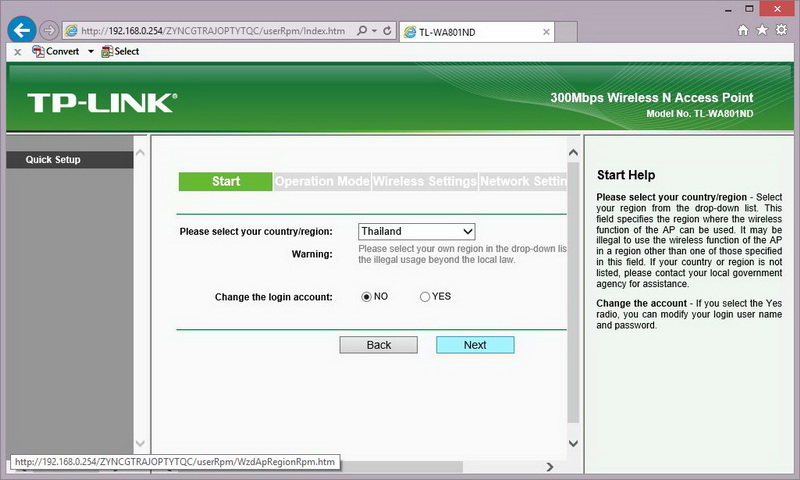Screen dimensions: 800x480
Task: Click the address bar URL field
Action: tap(213, 31)
